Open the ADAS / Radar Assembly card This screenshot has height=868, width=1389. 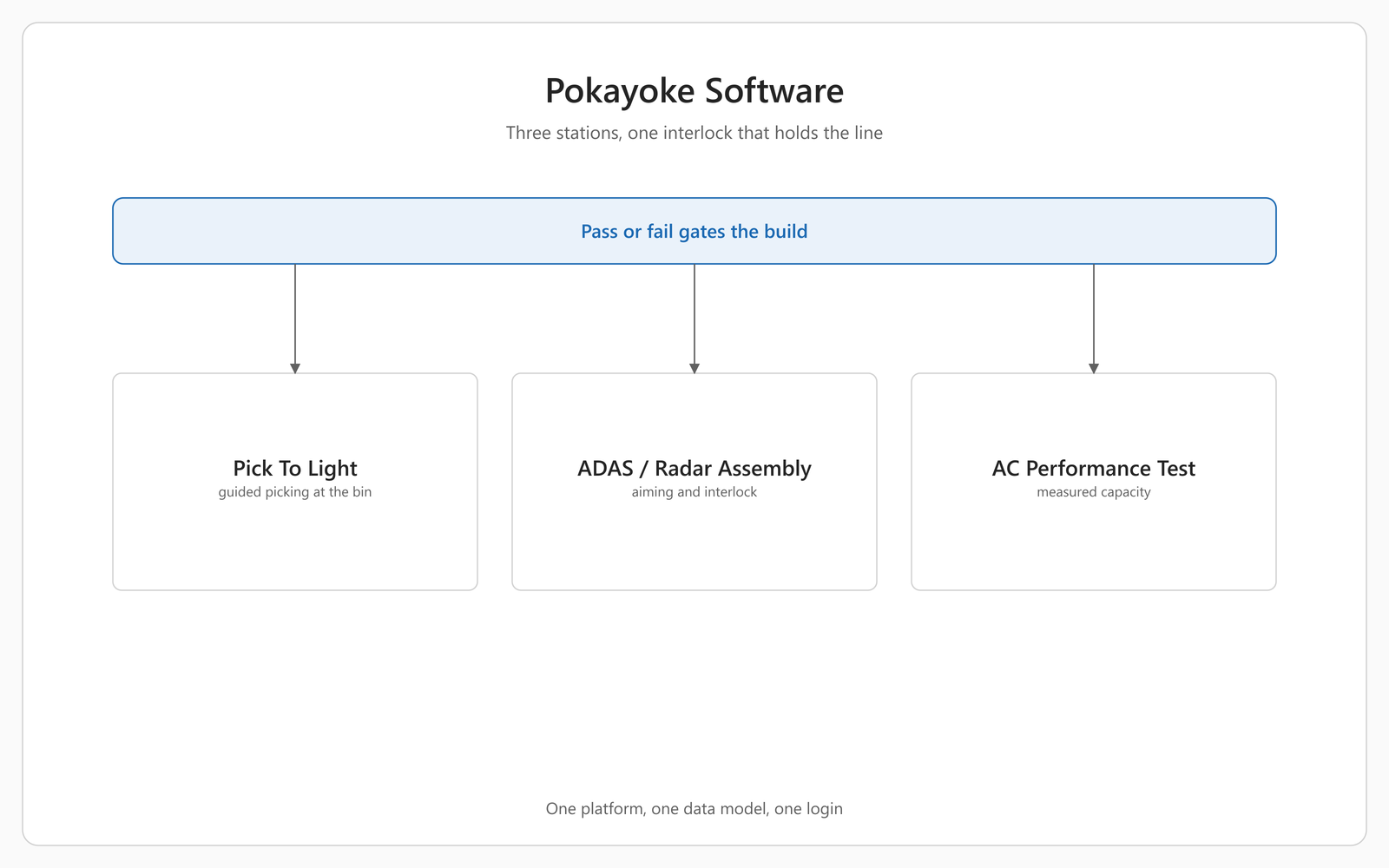[x=694, y=482]
